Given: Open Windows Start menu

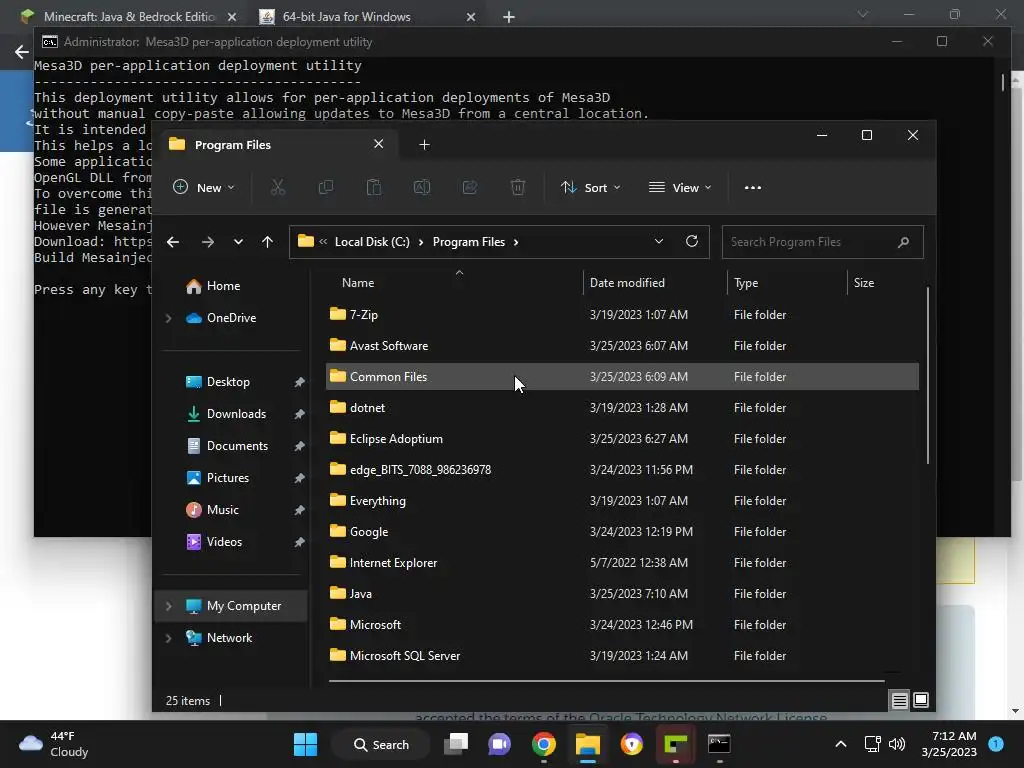Looking at the screenshot, I should pyautogui.click(x=305, y=744).
